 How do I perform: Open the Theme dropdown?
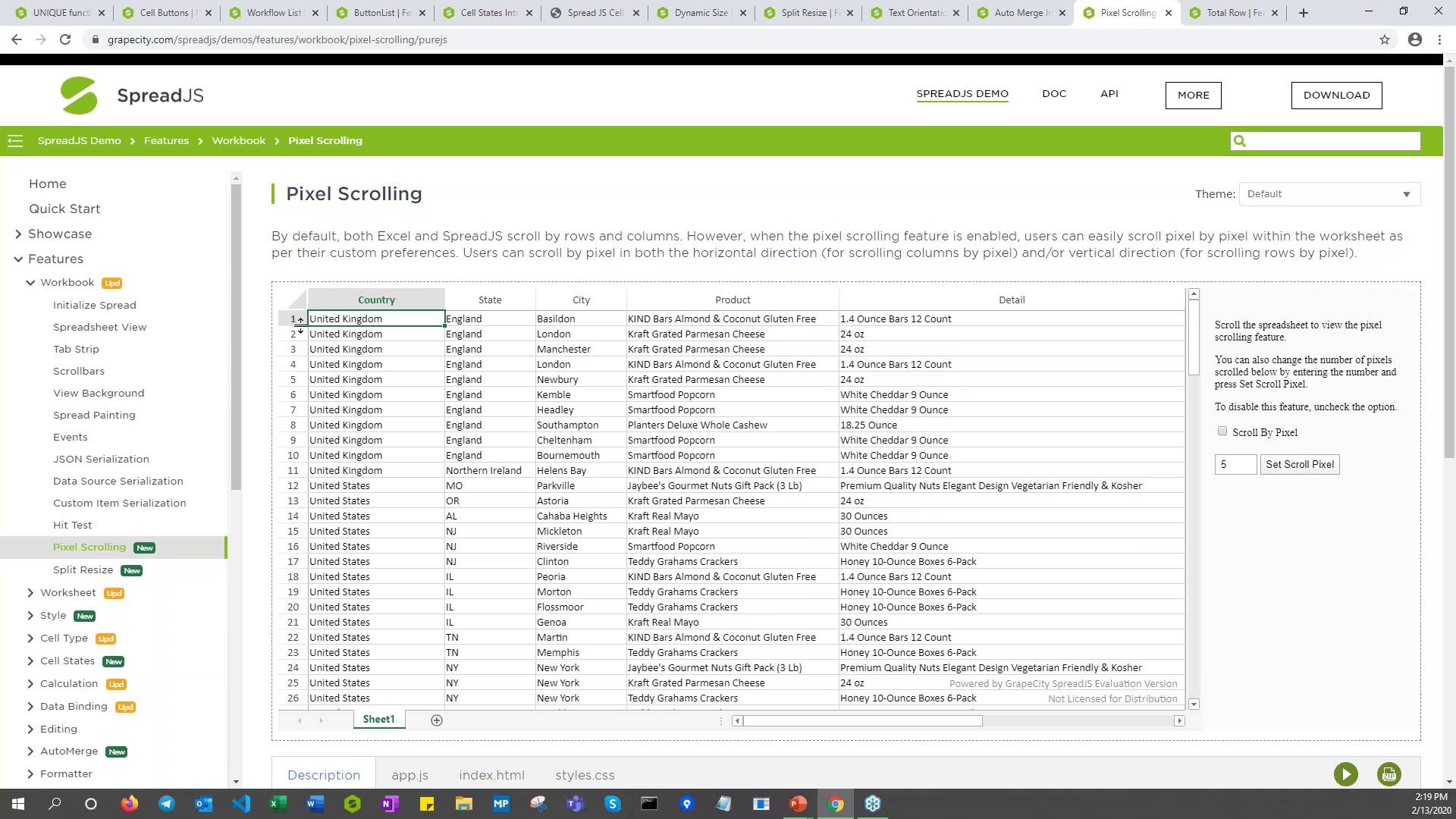[1329, 194]
